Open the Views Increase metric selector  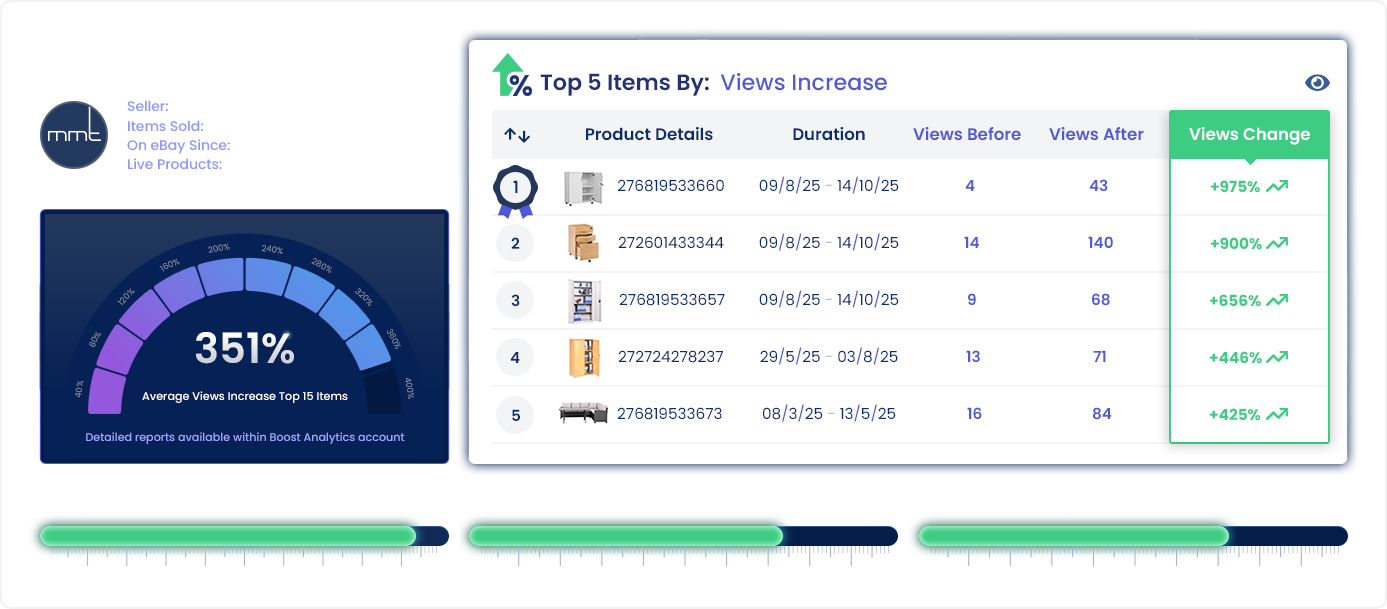pos(803,82)
